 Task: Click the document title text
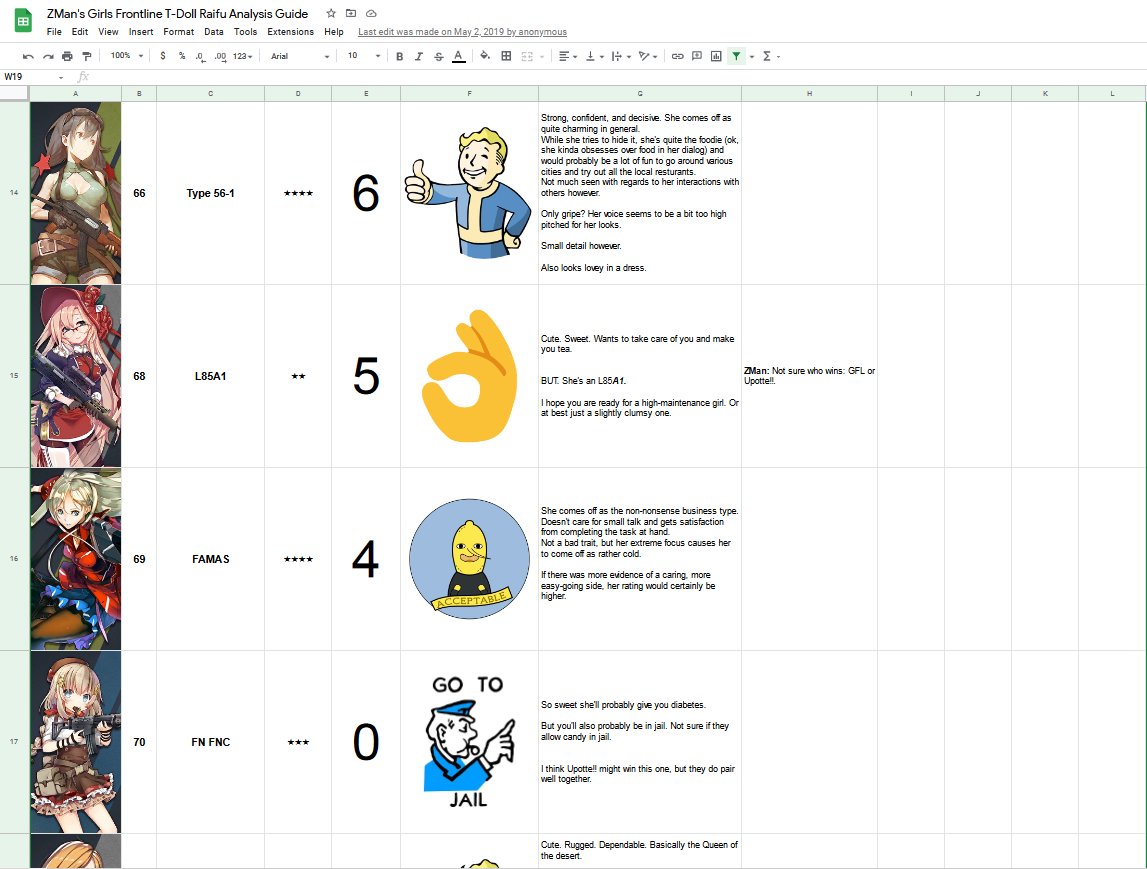click(x=177, y=14)
